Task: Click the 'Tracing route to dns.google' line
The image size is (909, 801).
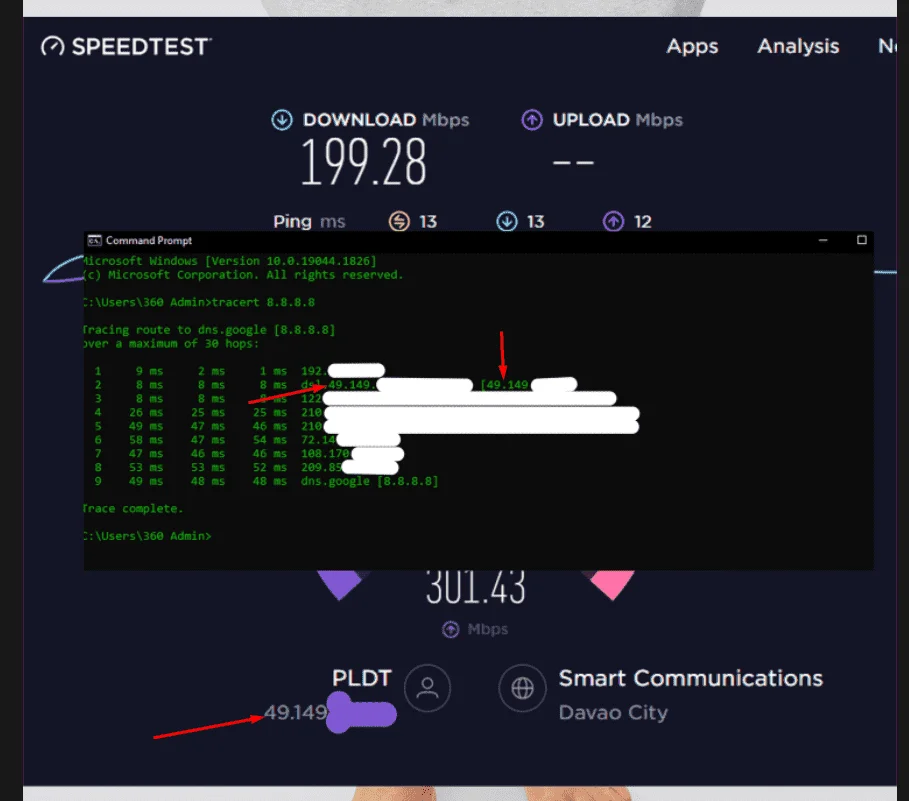Action: [x=209, y=330]
